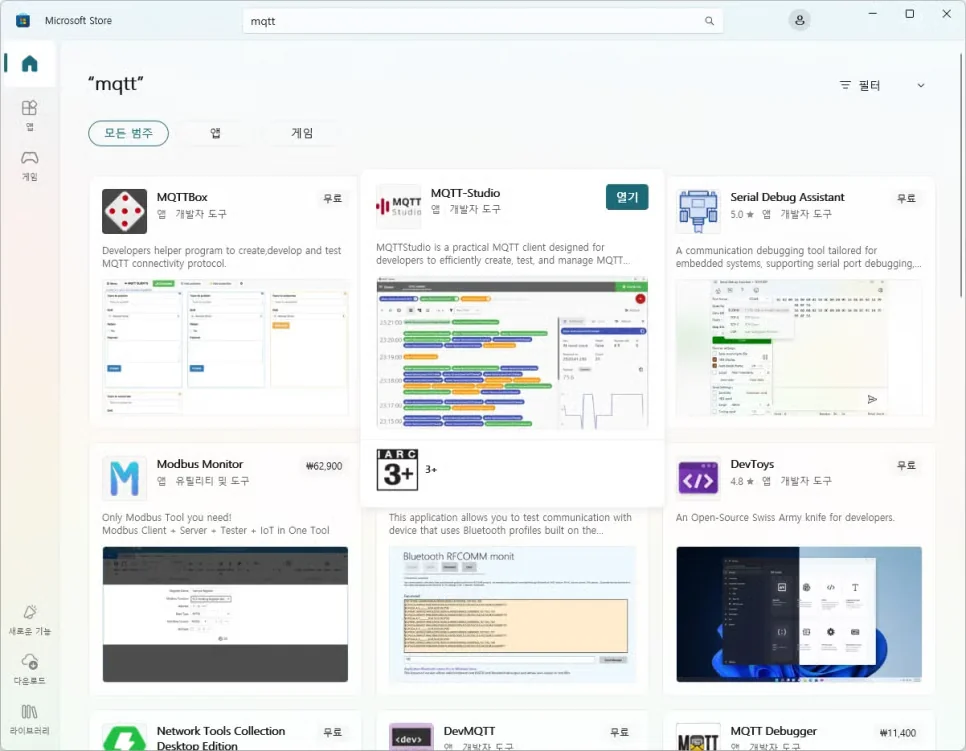Click the Free (무료) label on MQTTBox
This screenshot has height=751, width=966.
pyautogui.click(x=333, y=198)
